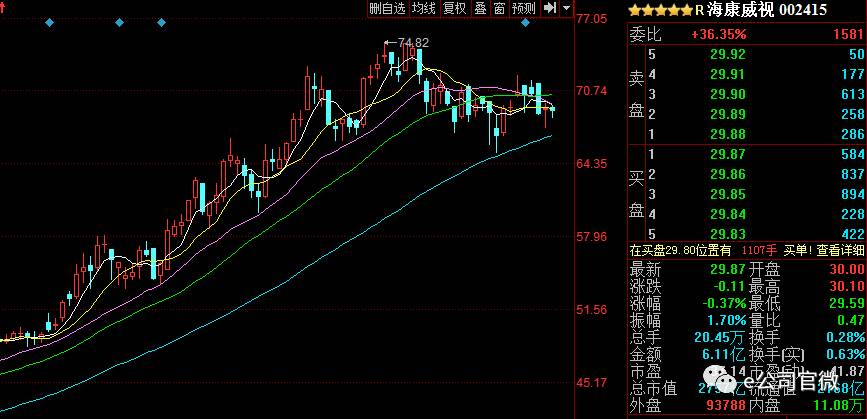Image resolution: width=867 pixels, height=419 pixels.
Task: Click the 删自选 toolbar button
Action: (x=388, y=8)
